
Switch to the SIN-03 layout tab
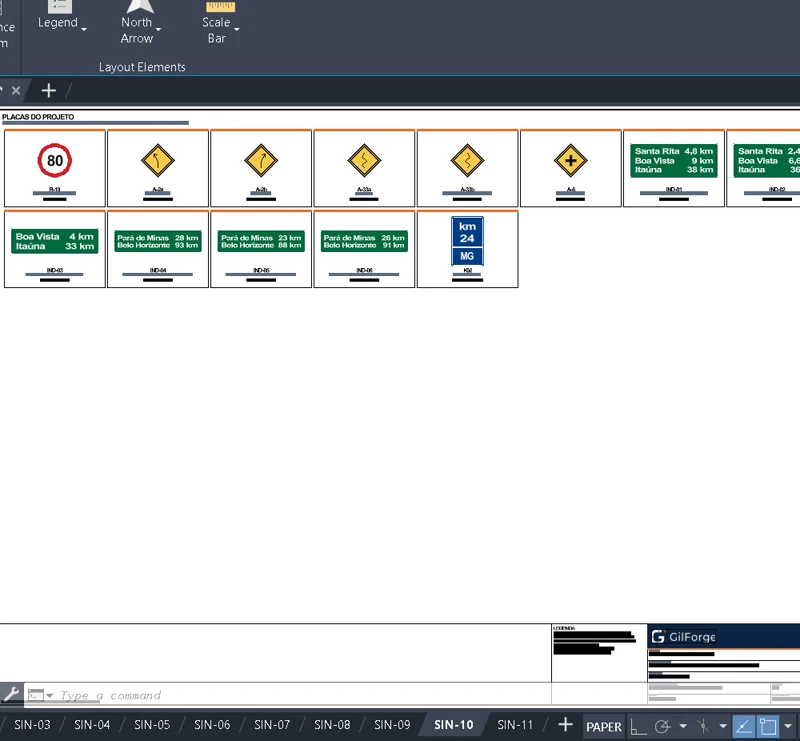32,725
